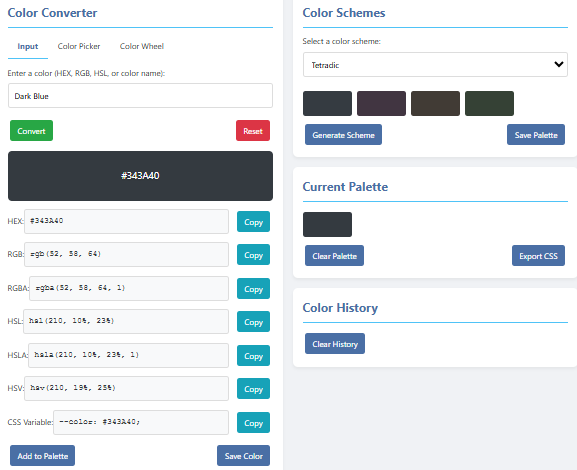The image size is (577, 470).
Task: Select the swatch in Current Palette
Action: pos(327,225)
